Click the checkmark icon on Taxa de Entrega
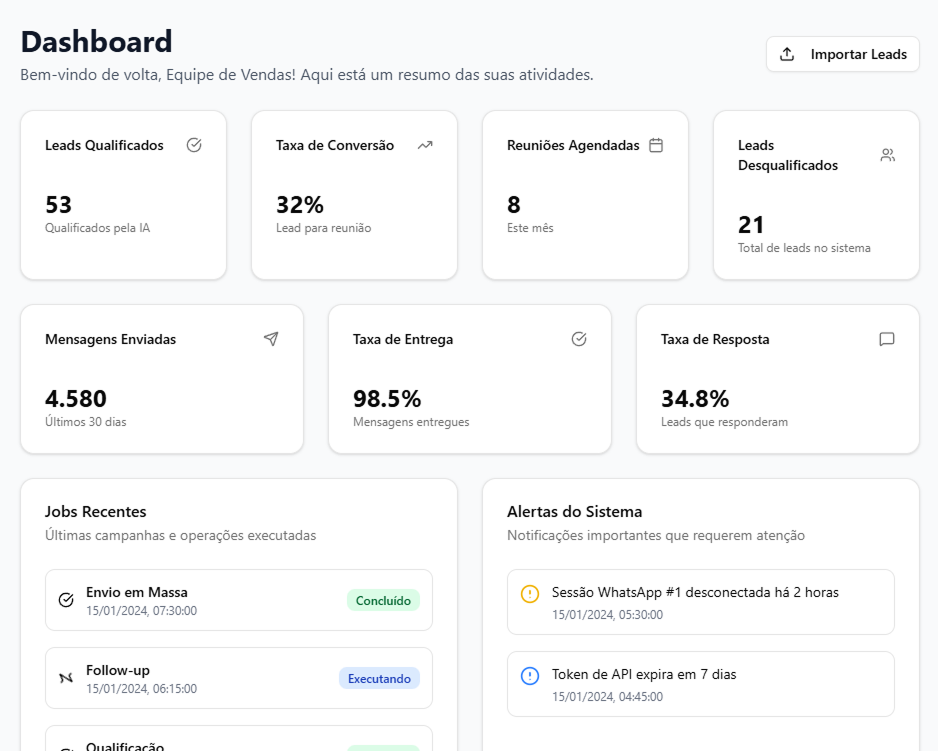The image size is (938, 751). (579, 339)
